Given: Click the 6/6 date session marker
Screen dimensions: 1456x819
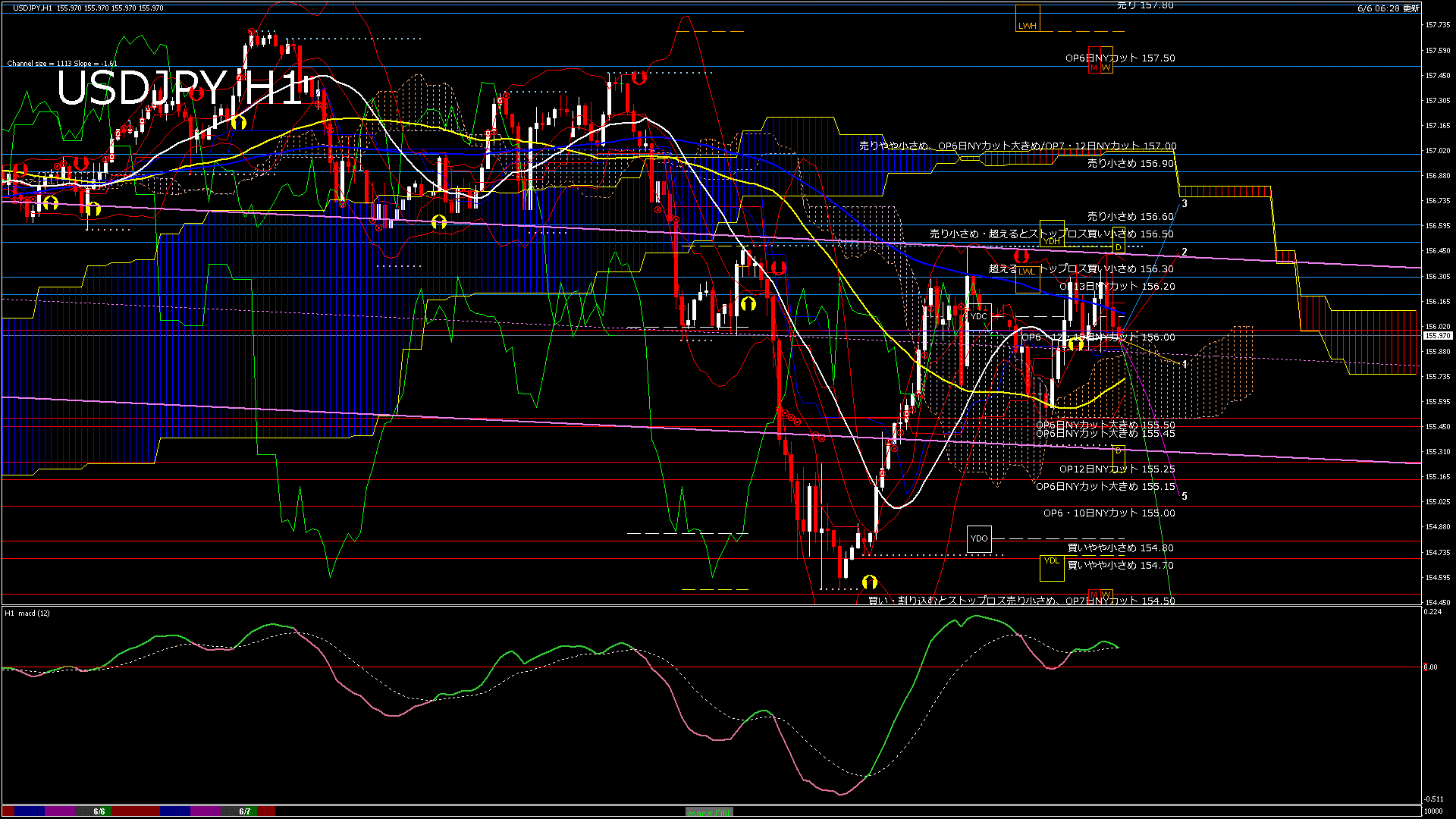Looking at the screenshot, I should click(99, 811).
